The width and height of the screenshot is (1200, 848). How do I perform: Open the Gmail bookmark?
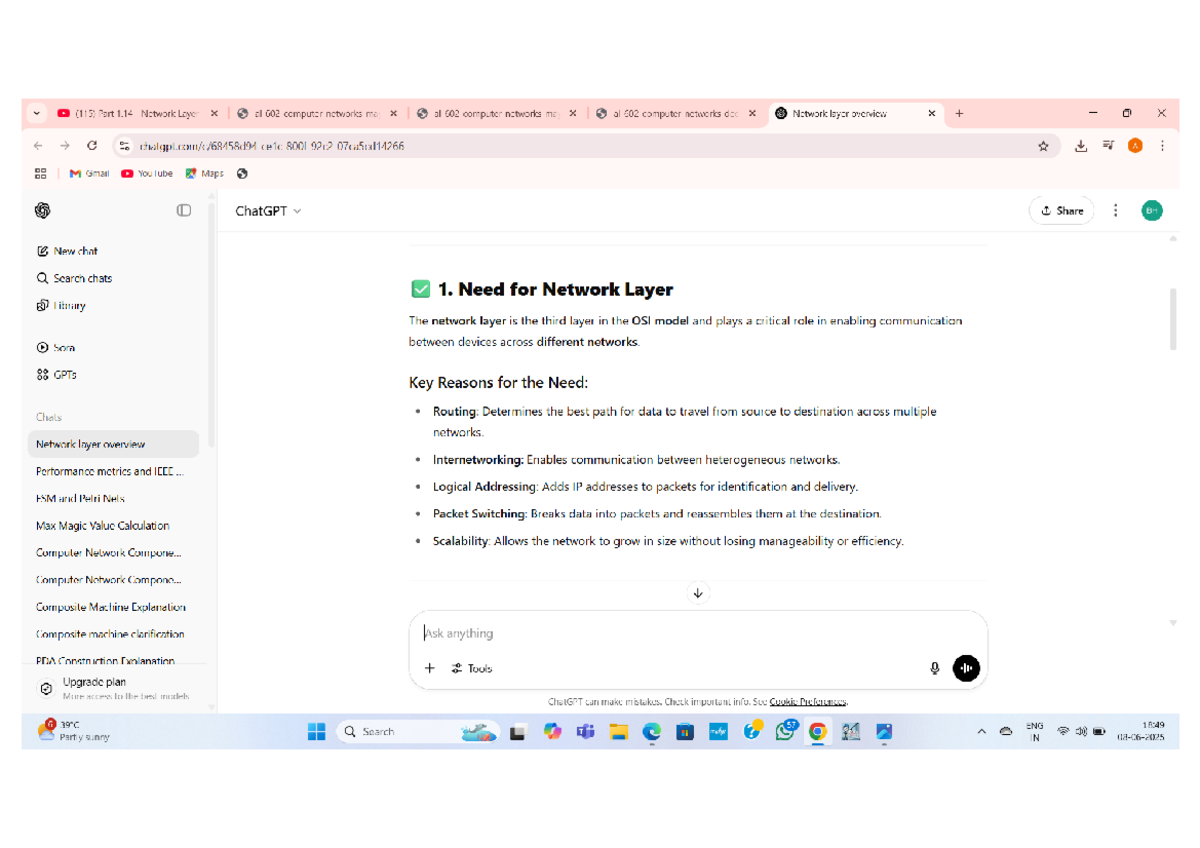[x=89, y=173]
